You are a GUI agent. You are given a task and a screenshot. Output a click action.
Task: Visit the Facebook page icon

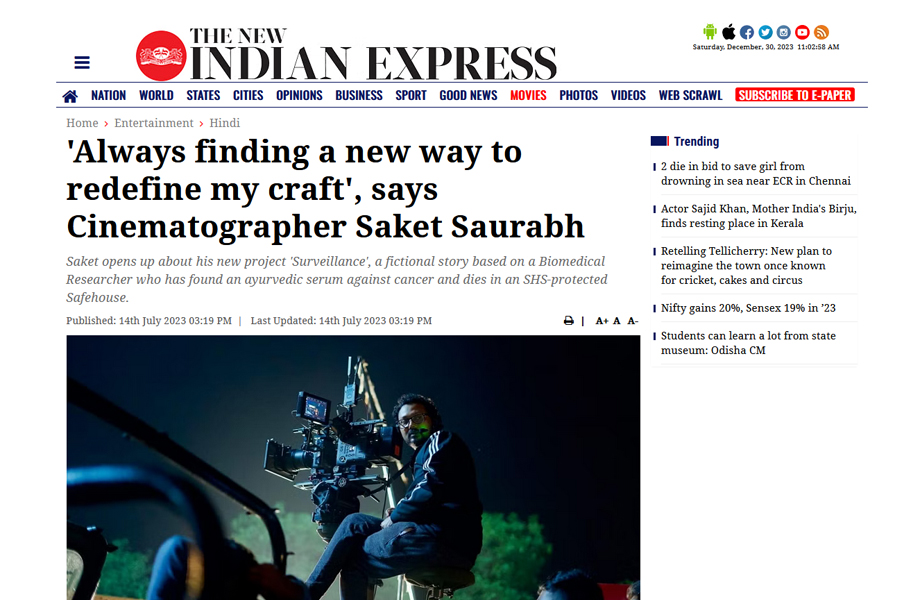click(x=747, y=32)
